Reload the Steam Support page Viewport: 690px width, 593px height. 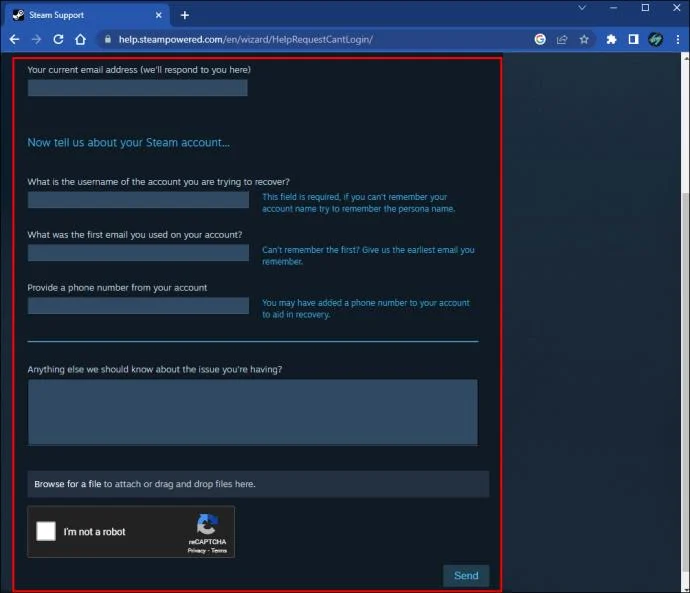58,40
